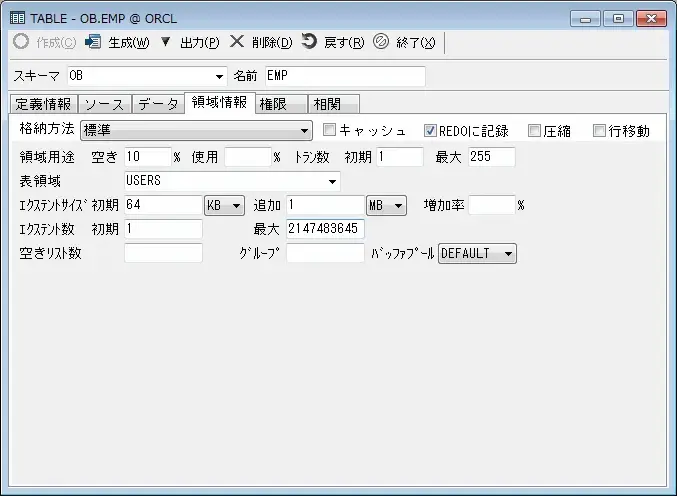Click the エクステント数 初期 field
This screenshot has height=496, width=677.
point(163,229)
